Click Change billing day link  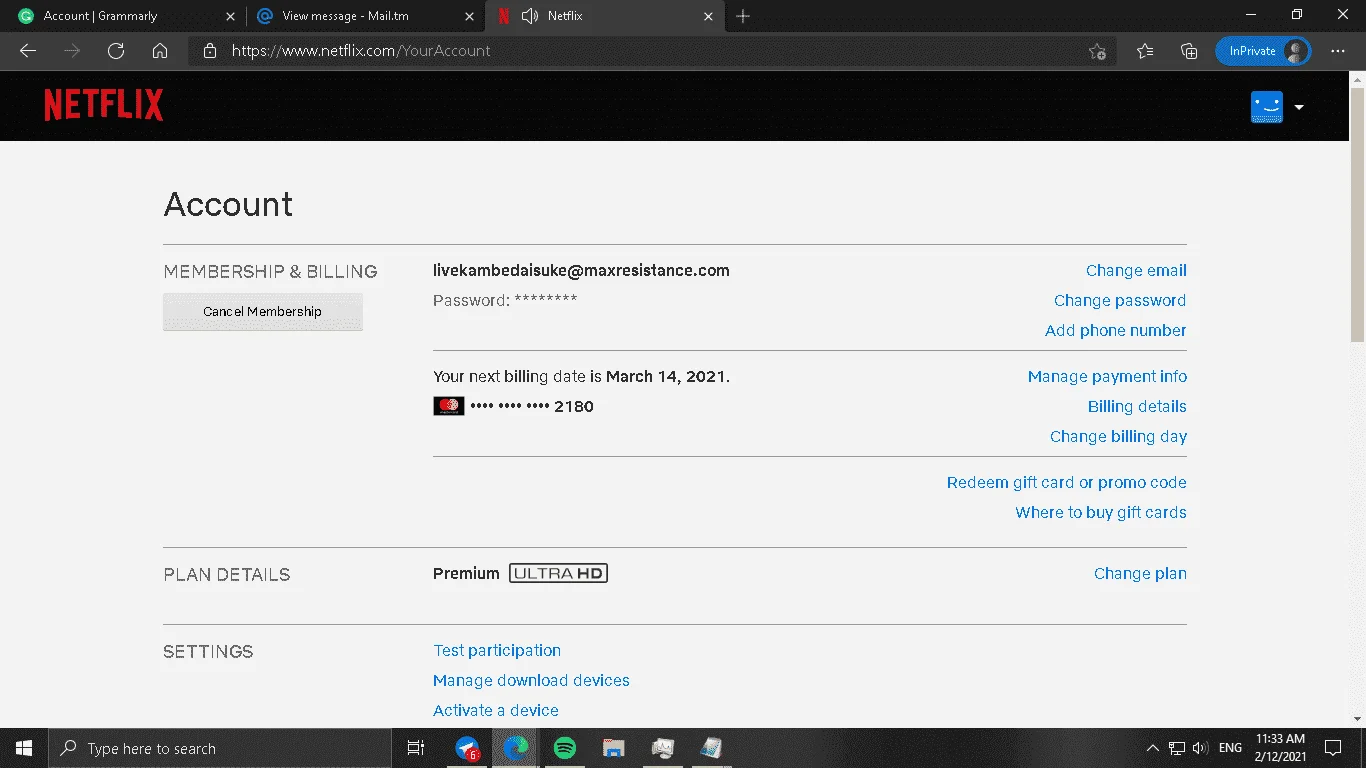1118,437
